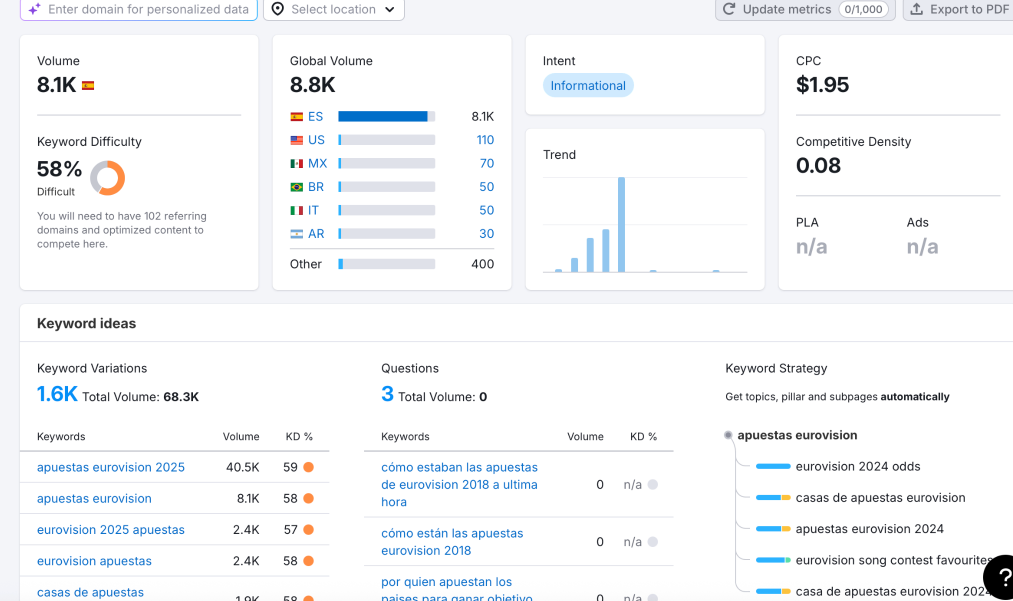Open the black help question mark bubble

pyautogui.click(x=1000, y=577)
